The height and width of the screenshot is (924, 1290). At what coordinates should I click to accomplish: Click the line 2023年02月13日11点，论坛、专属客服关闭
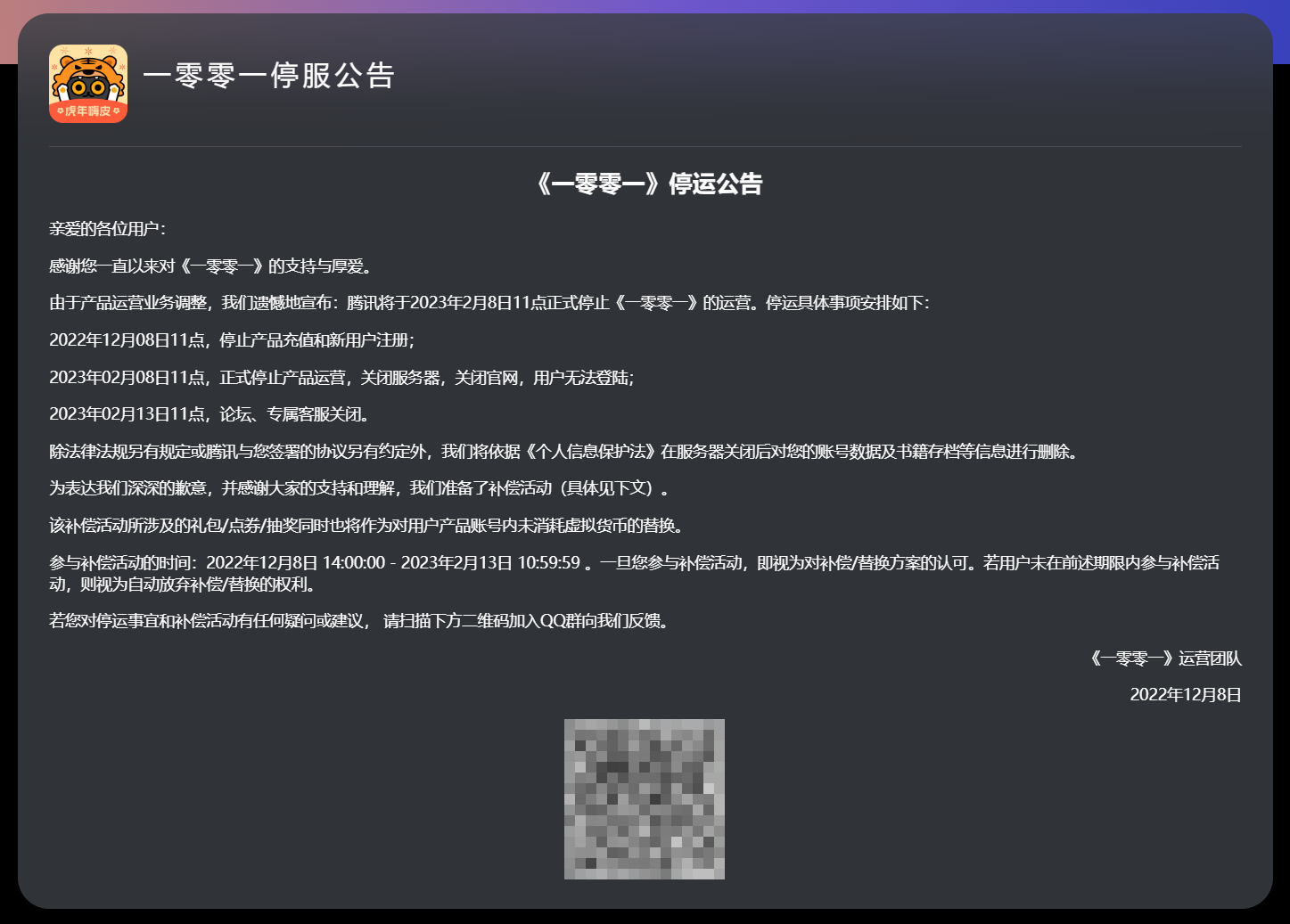[210, 414]
